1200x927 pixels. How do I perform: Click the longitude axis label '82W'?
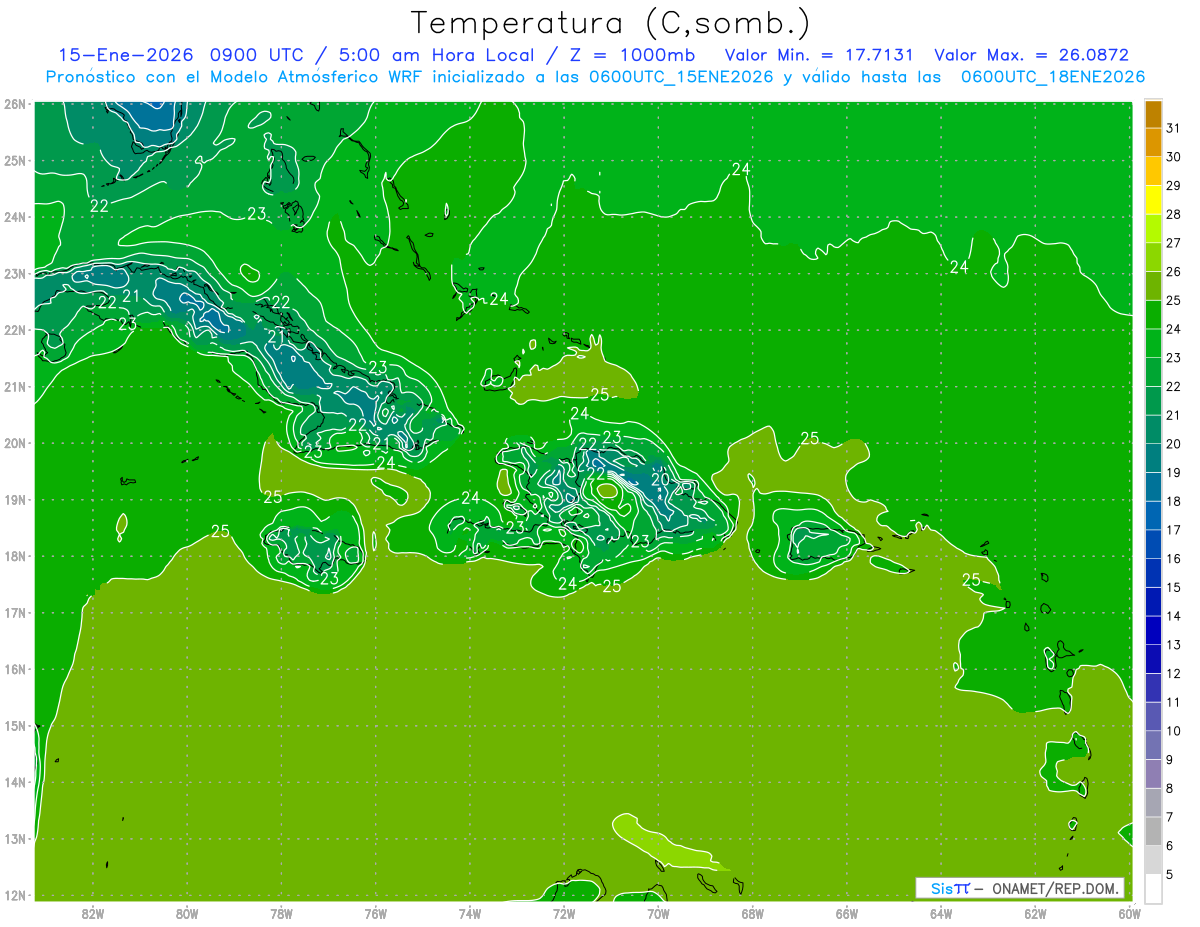93,913
